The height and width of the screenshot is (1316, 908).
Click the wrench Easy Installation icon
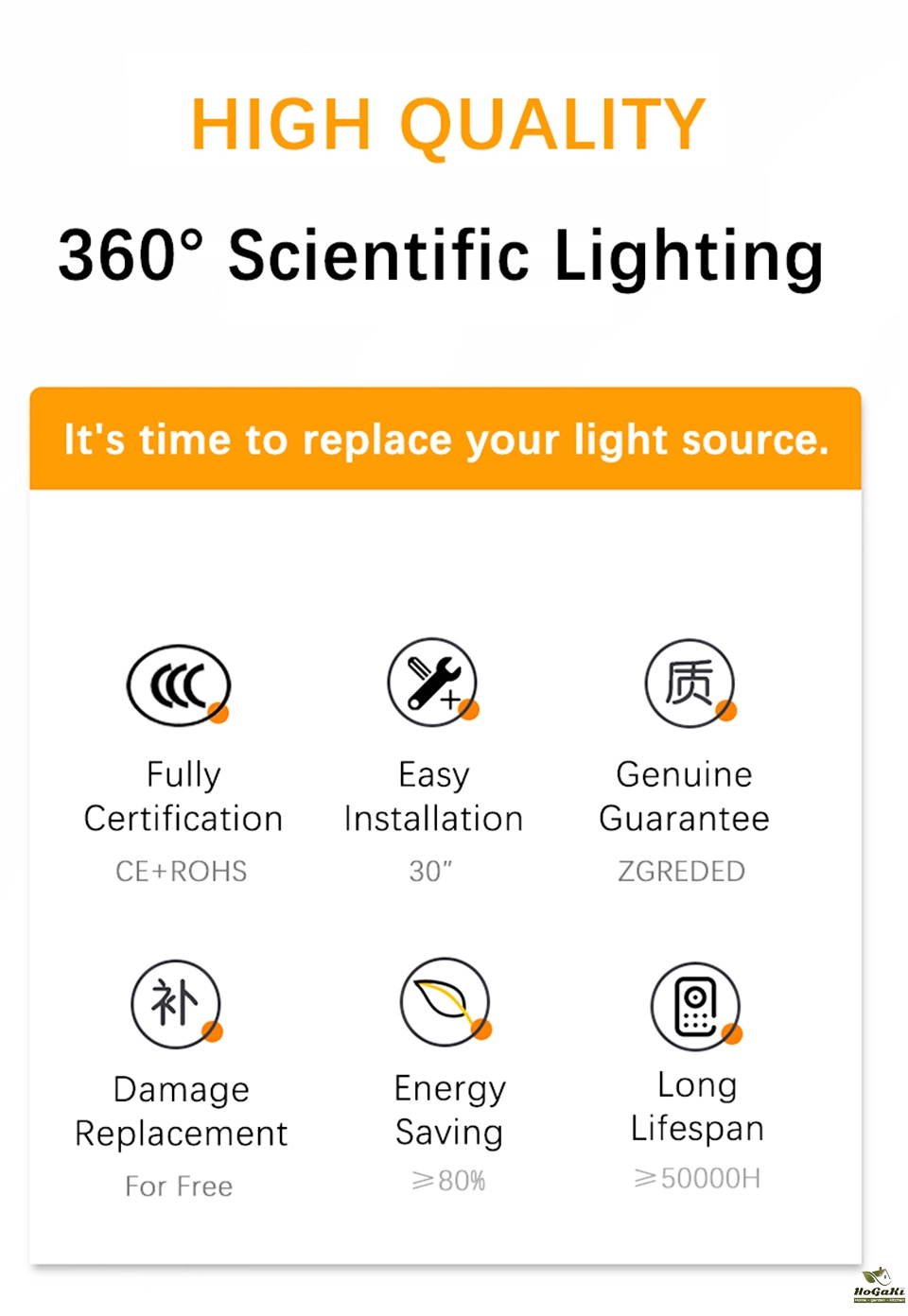point(433,682)
